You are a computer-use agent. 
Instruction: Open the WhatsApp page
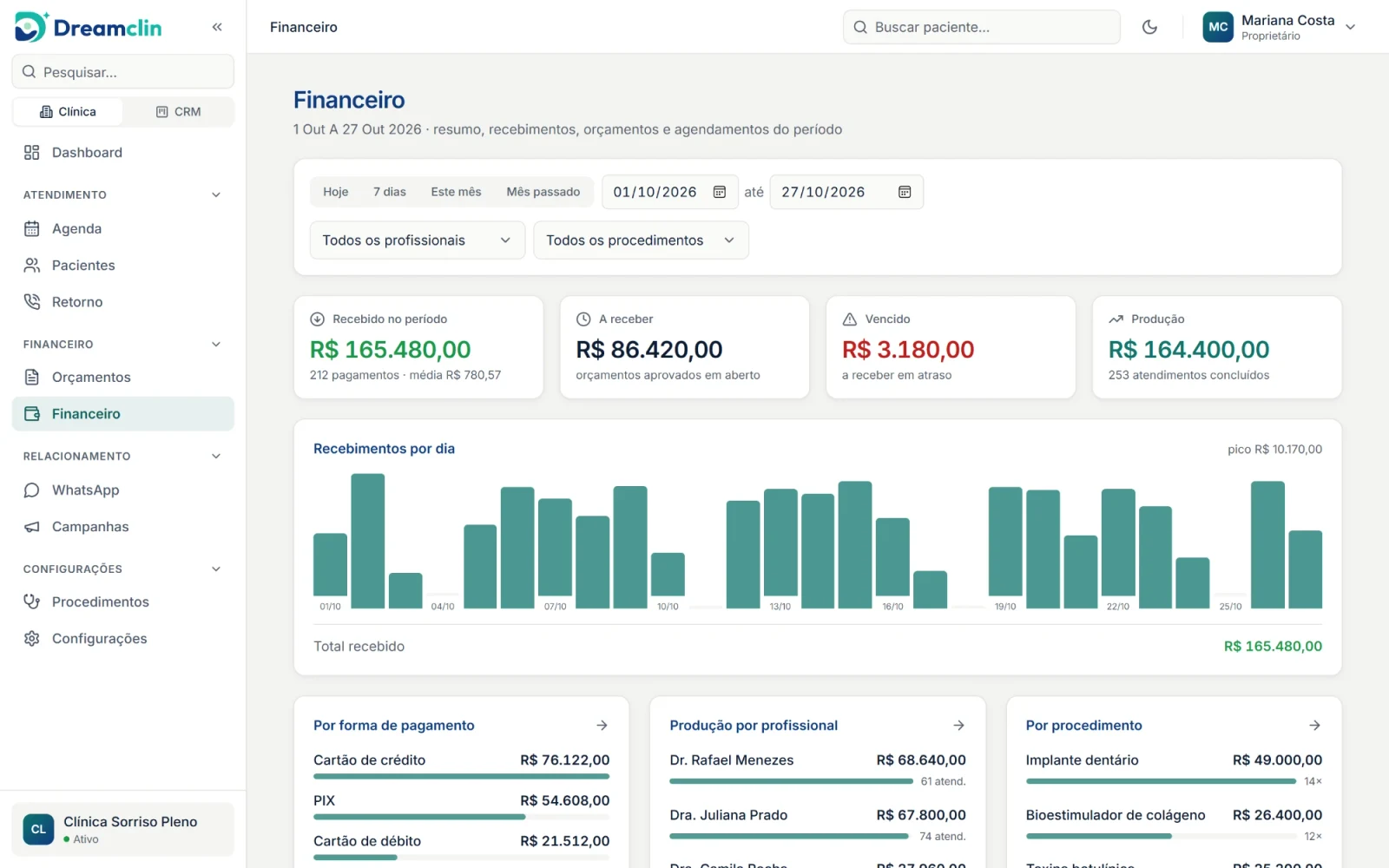pos(122,490)
